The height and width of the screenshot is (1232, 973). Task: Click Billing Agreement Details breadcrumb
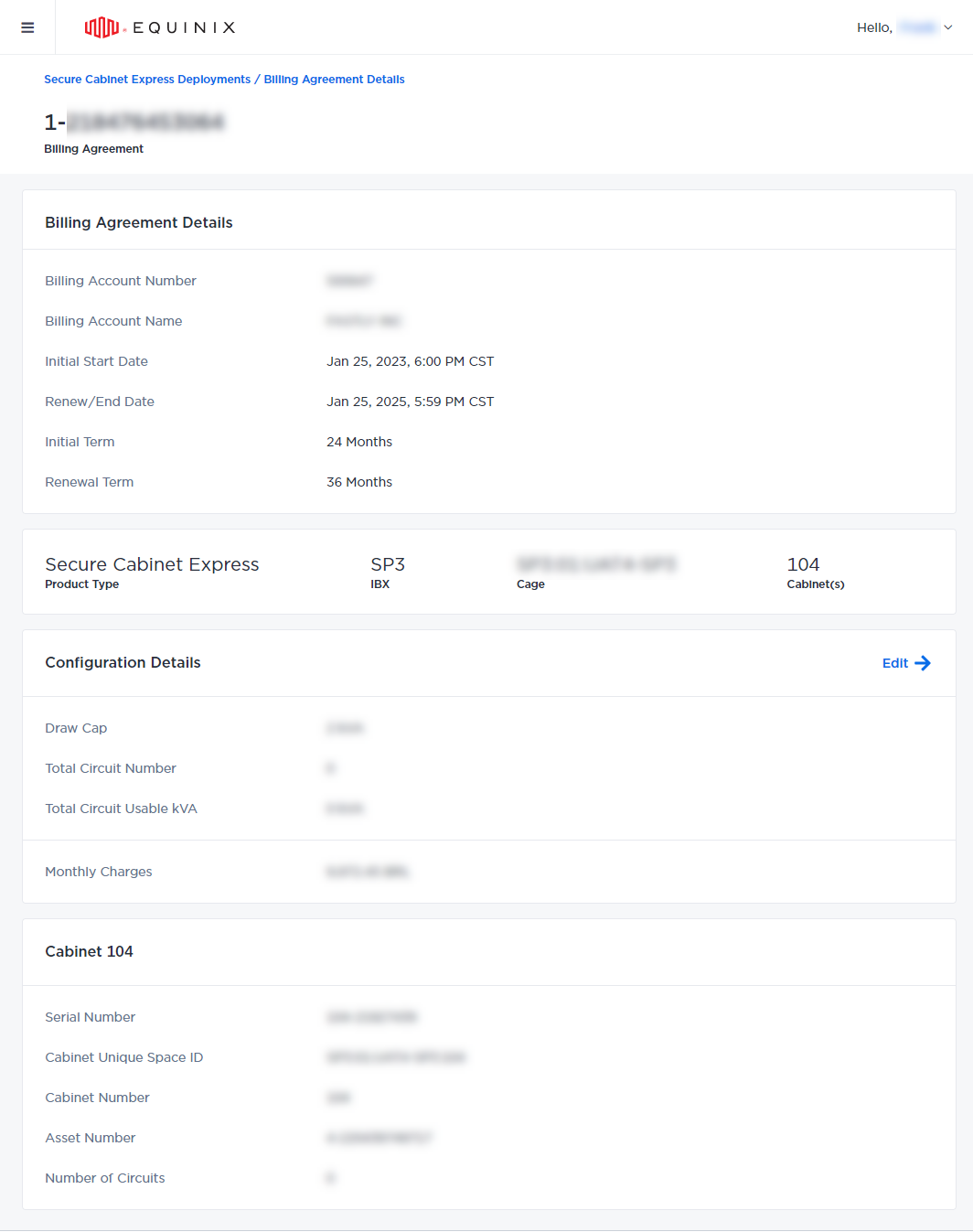coord(335,80)
